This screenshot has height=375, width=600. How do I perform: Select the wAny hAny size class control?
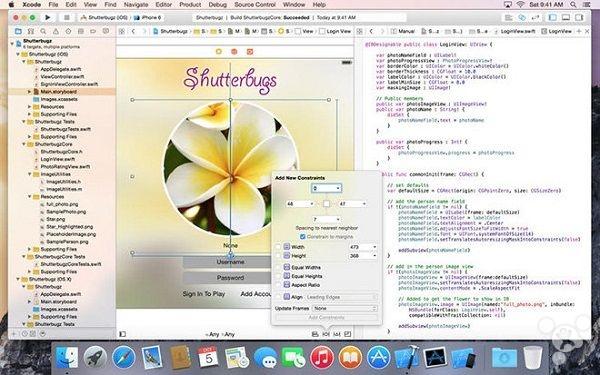[x=220, y=334]
